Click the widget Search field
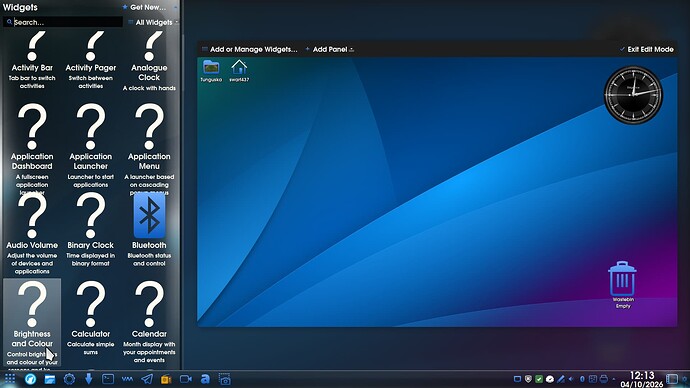 (x=63, y=22)
